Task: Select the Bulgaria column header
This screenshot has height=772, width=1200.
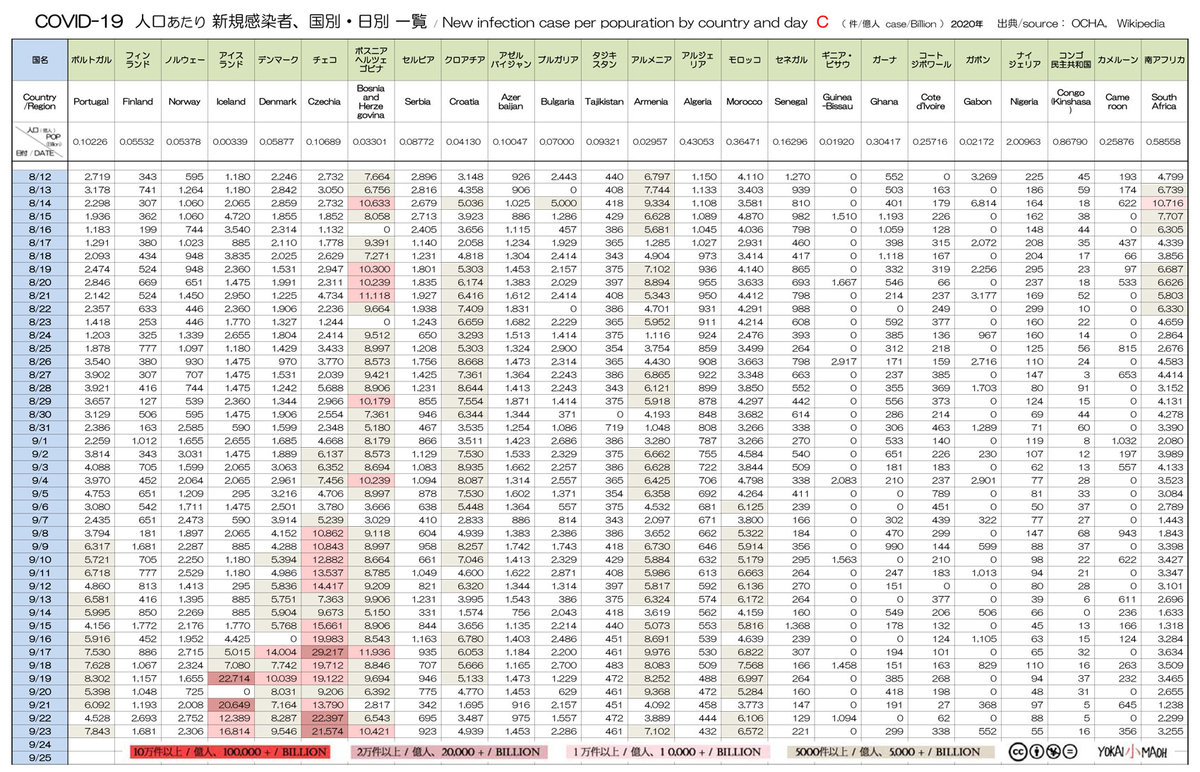Action: (x=557, y=101)
